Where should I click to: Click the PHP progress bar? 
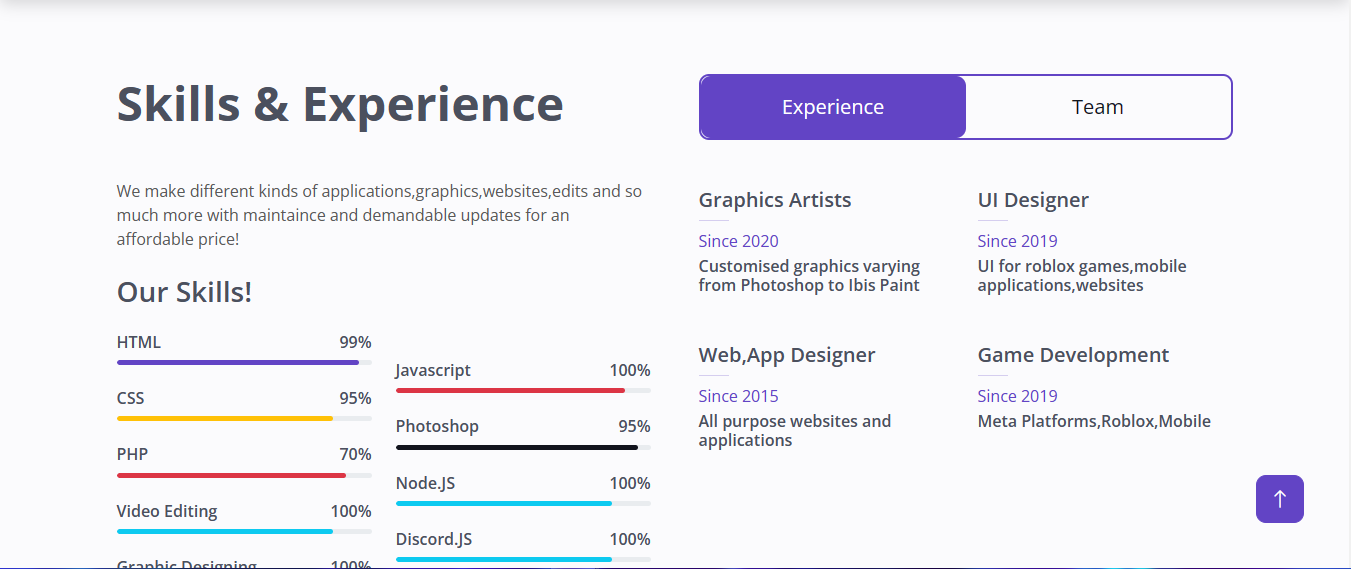pos(244,475)
